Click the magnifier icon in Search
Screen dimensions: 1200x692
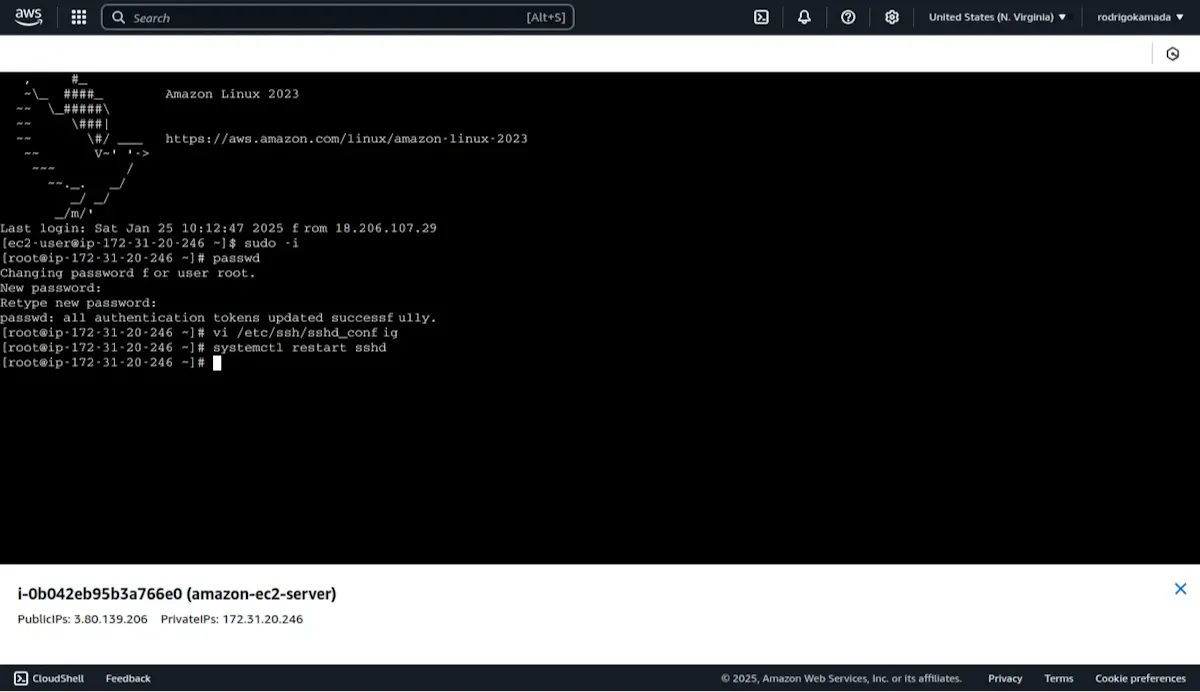click(x=118, y=17)
